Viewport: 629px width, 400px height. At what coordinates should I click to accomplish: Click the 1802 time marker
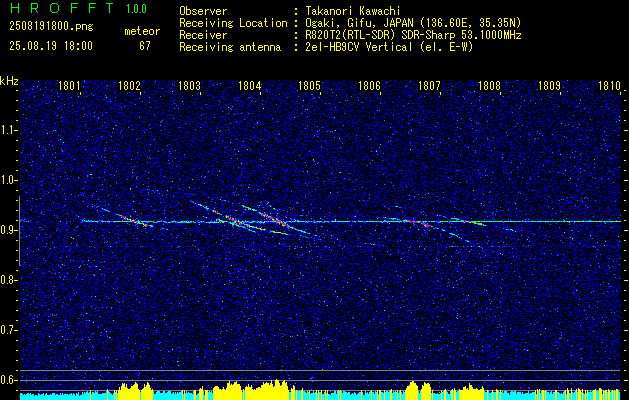coord(130,85)
